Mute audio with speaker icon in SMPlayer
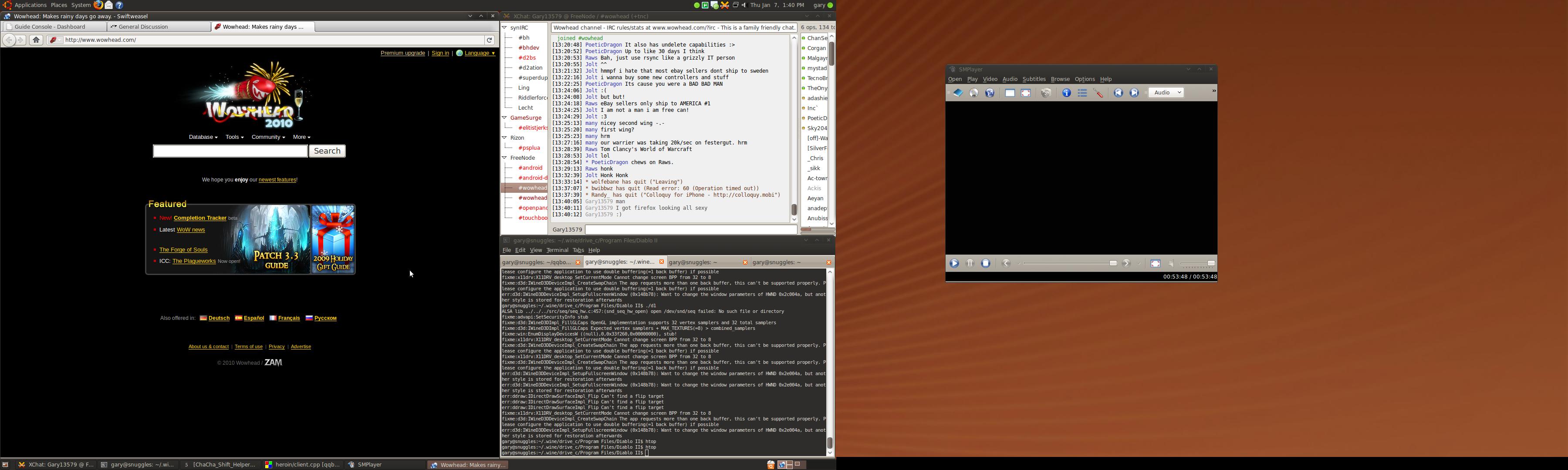The height and width of the screenshot is (470, 1568). 1172,263
